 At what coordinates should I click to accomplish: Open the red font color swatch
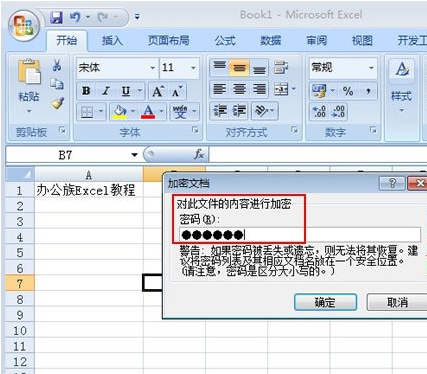[x=148, y=112]
